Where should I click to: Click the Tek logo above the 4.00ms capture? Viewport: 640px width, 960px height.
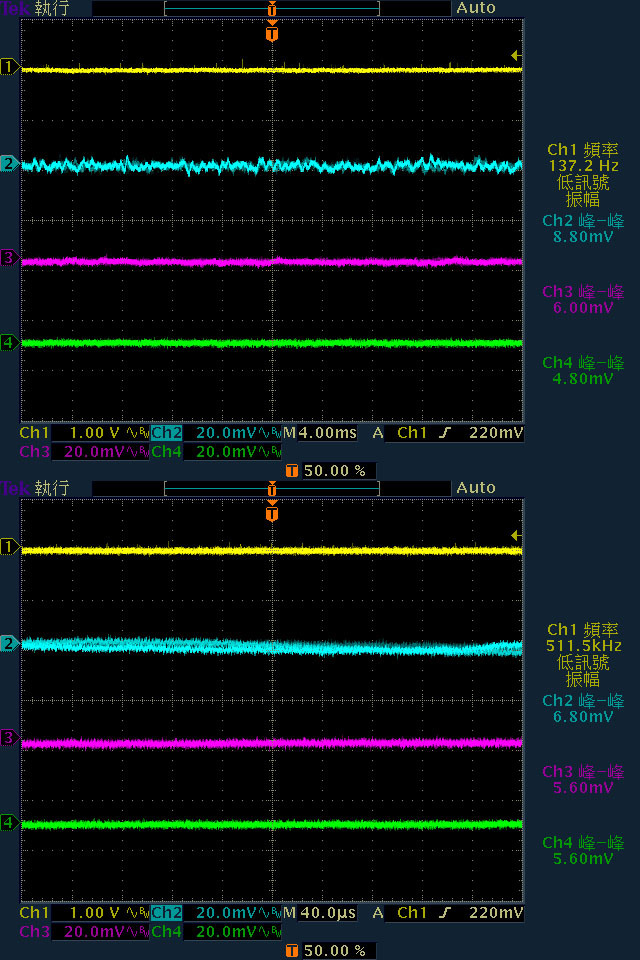[x=15, y=9]
